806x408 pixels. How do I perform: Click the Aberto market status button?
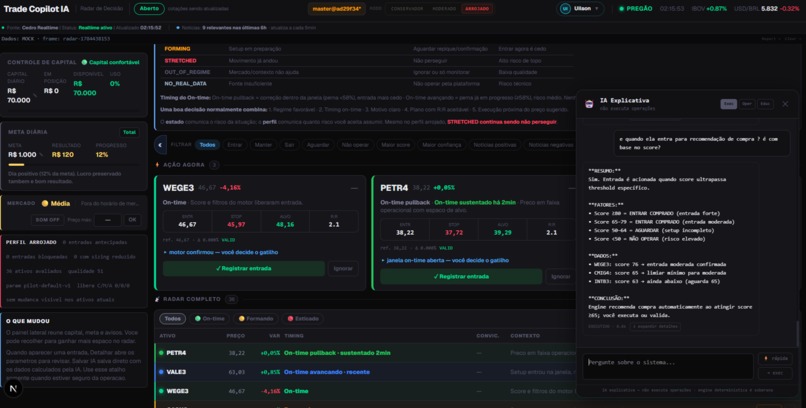point(149,9)
